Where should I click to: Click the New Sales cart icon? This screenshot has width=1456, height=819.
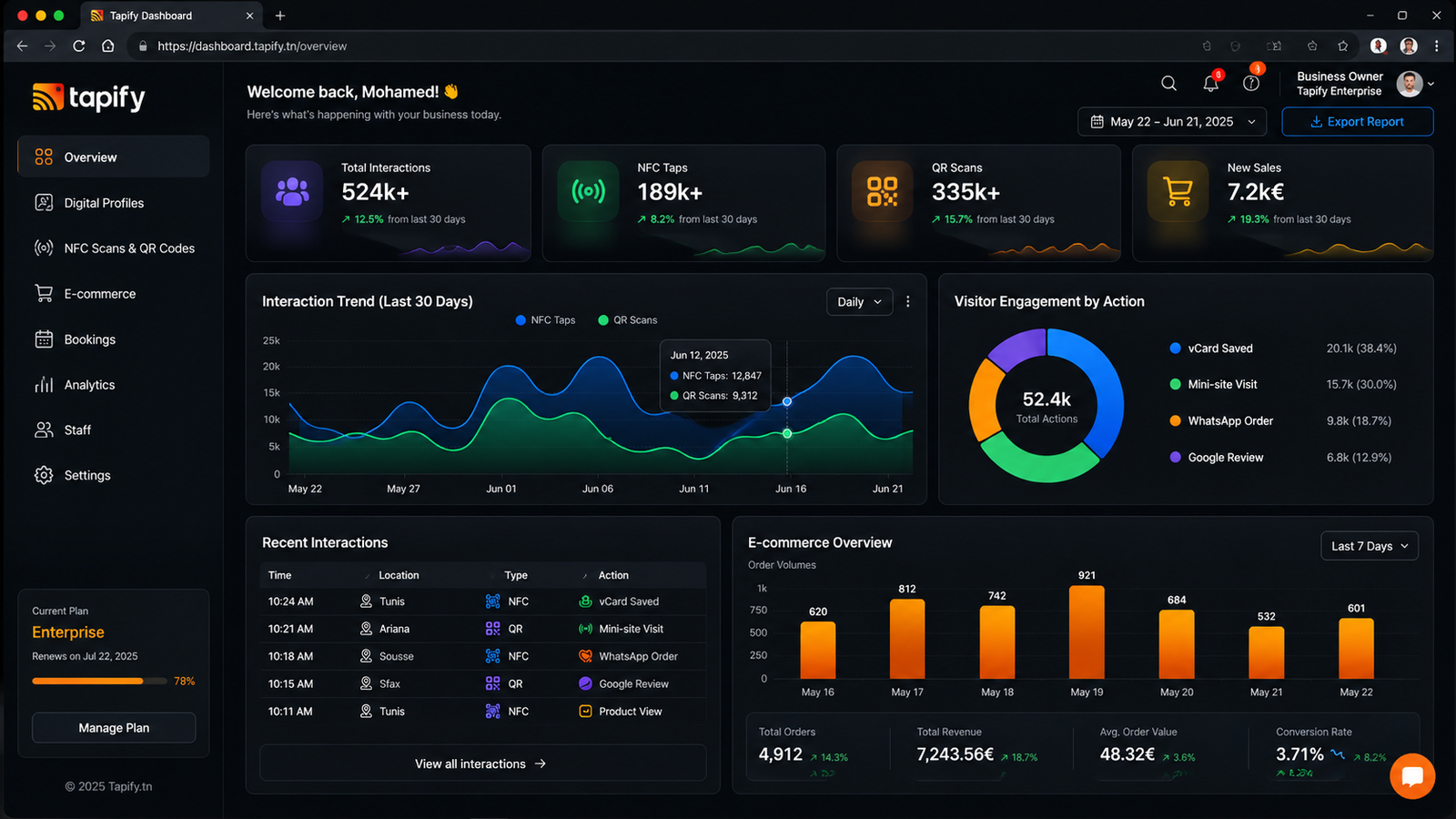tap(1178, 192)
